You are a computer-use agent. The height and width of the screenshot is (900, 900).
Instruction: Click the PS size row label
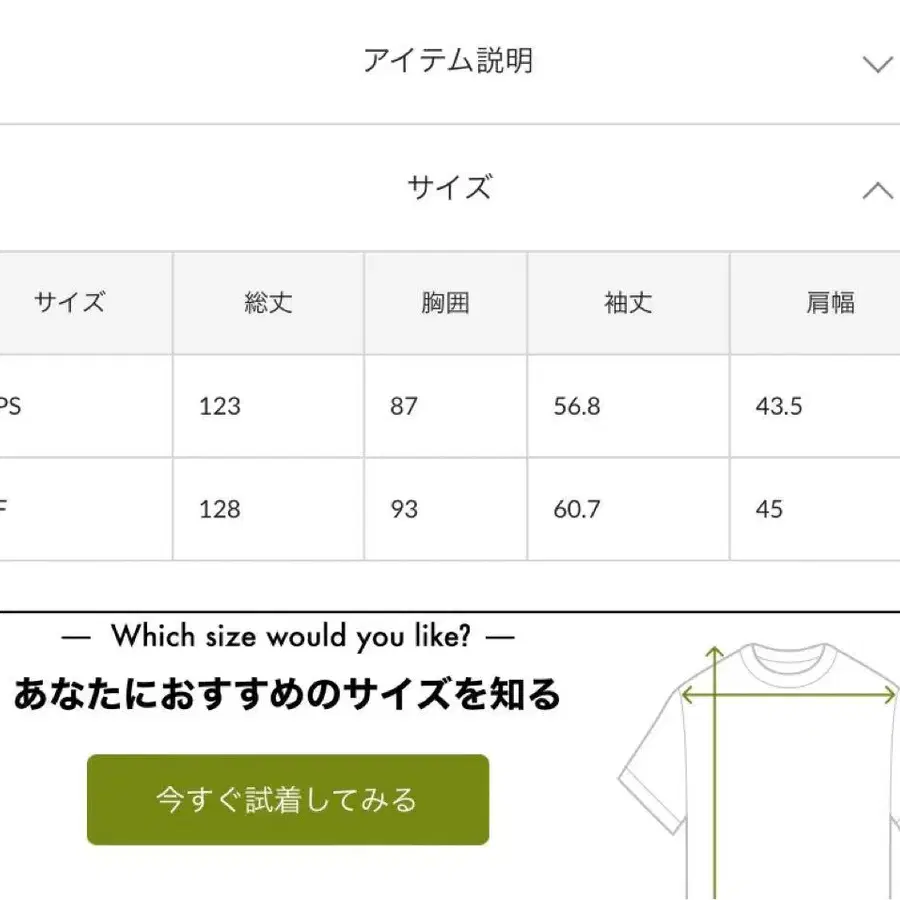click(10, 406)
